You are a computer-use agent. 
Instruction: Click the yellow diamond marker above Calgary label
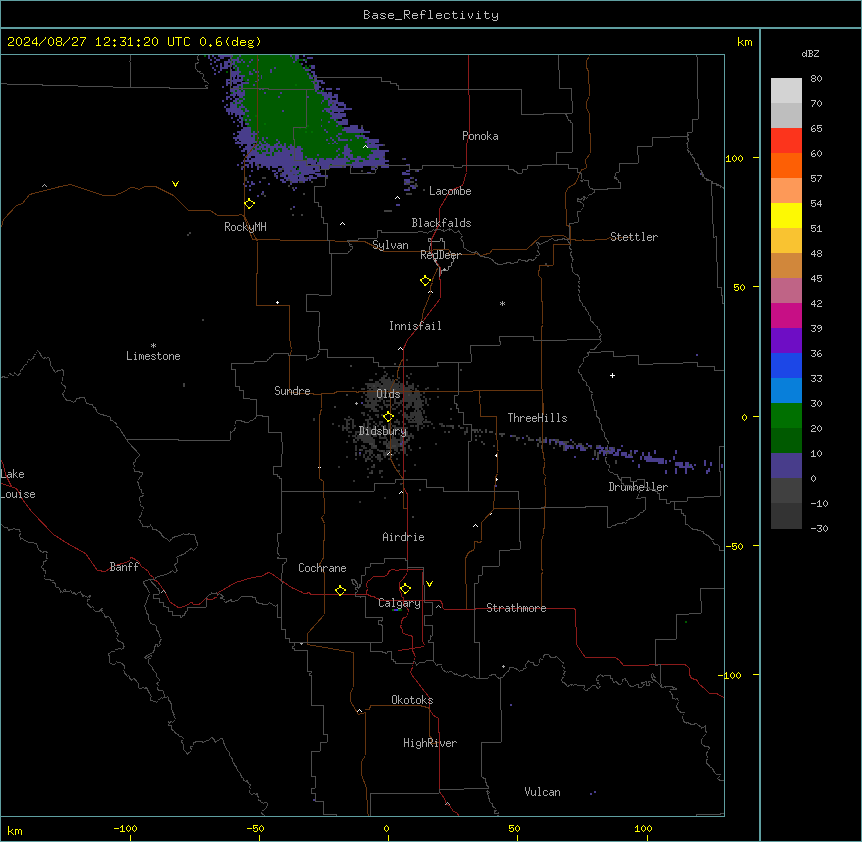pos(405,589)
